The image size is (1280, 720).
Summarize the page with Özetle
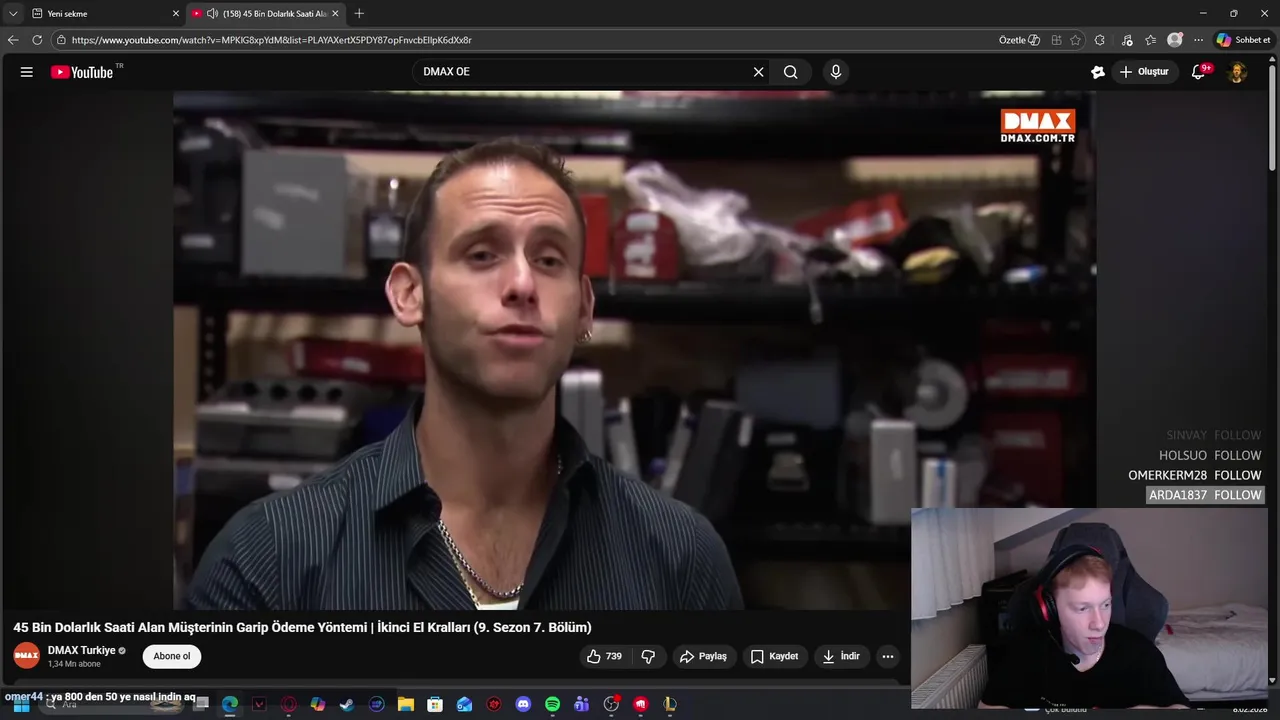coord(1019,40)
